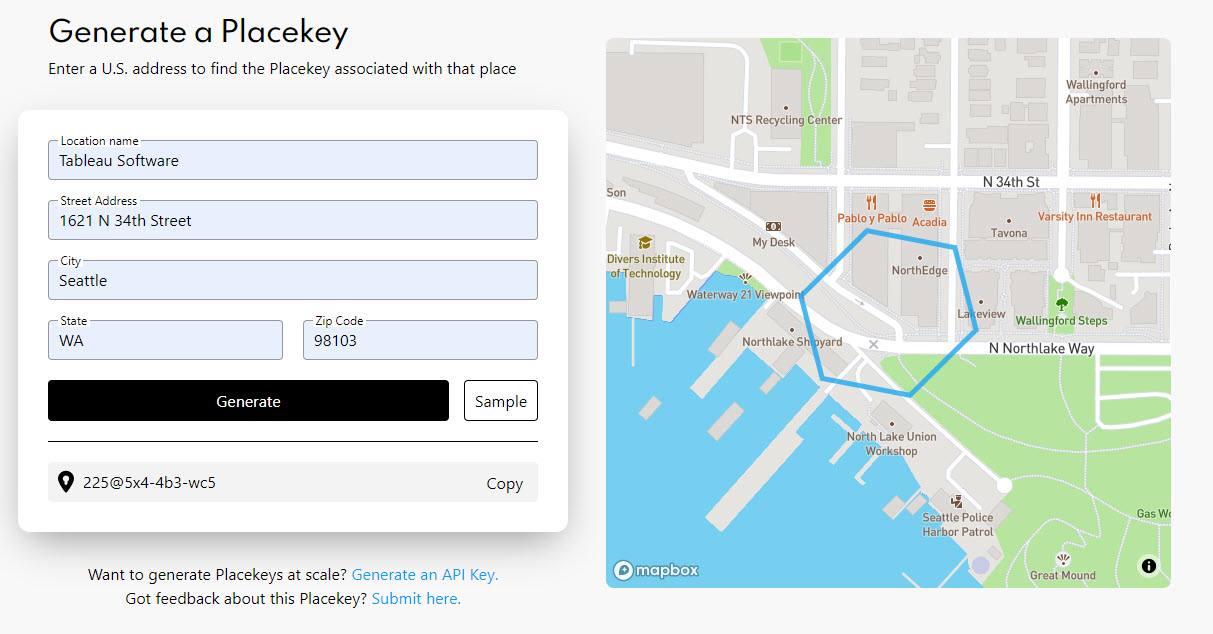
Task: Open the map attribution info icon
Action: [x=1148, y=565]
